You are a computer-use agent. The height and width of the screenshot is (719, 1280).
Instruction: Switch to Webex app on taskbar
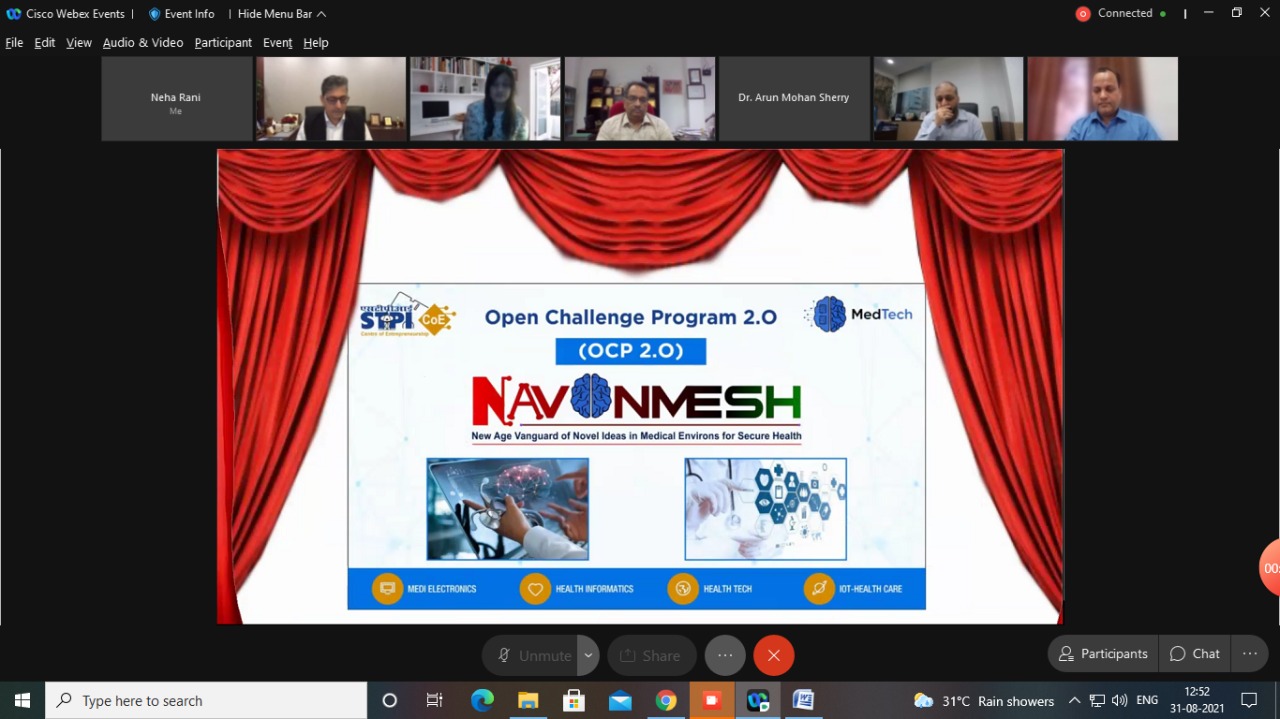[x=758, y=700]
